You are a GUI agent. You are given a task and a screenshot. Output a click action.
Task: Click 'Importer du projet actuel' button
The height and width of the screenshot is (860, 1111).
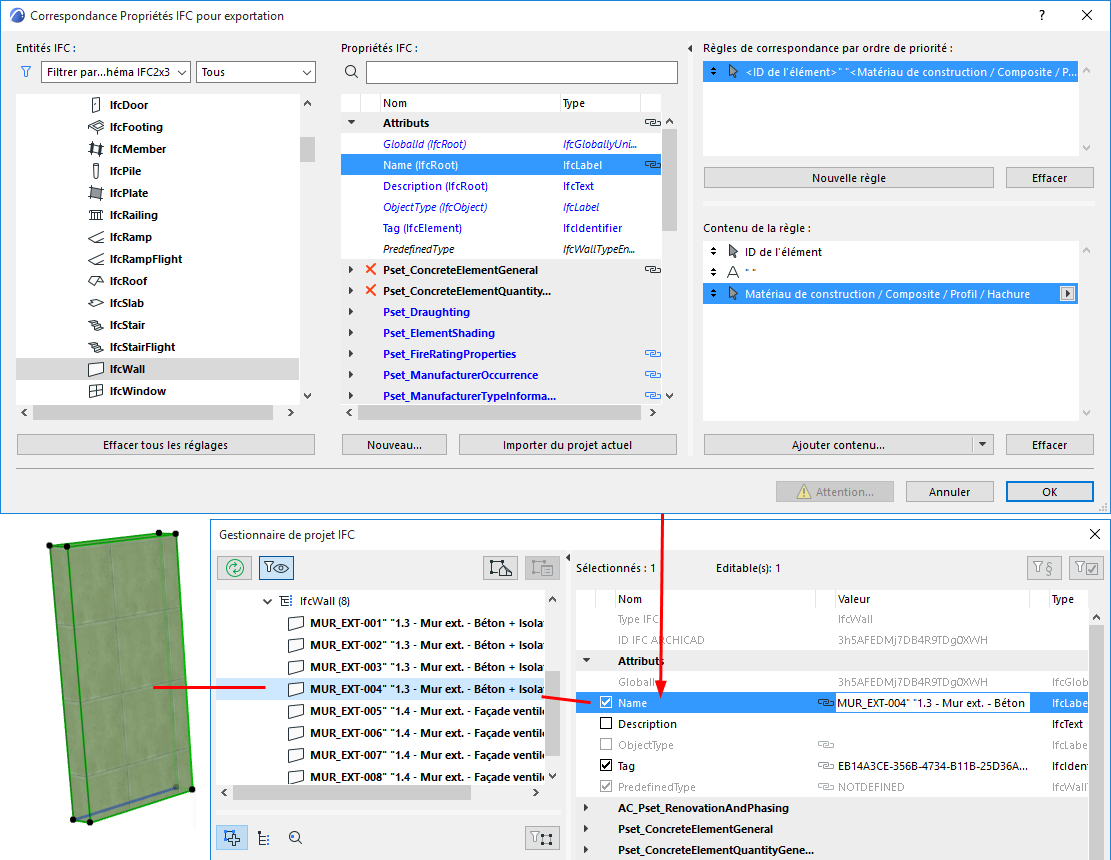[568, 445]
